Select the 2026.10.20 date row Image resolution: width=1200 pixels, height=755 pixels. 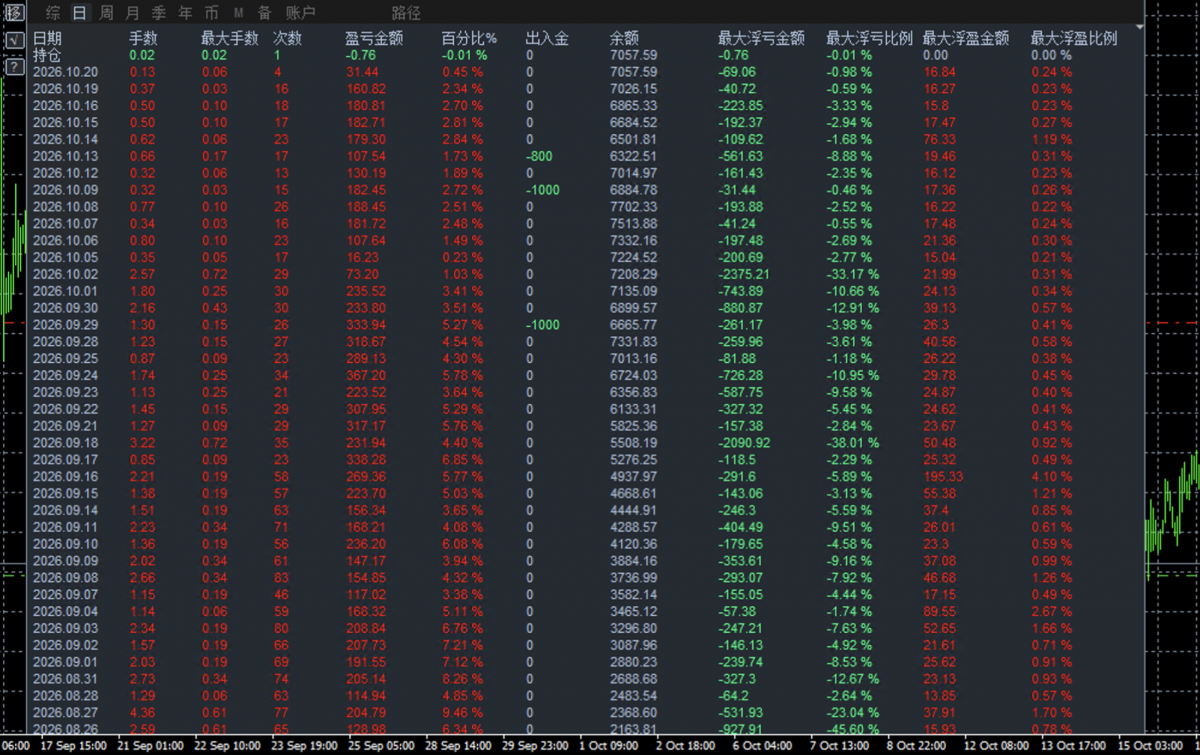click(x=66, y=72)
